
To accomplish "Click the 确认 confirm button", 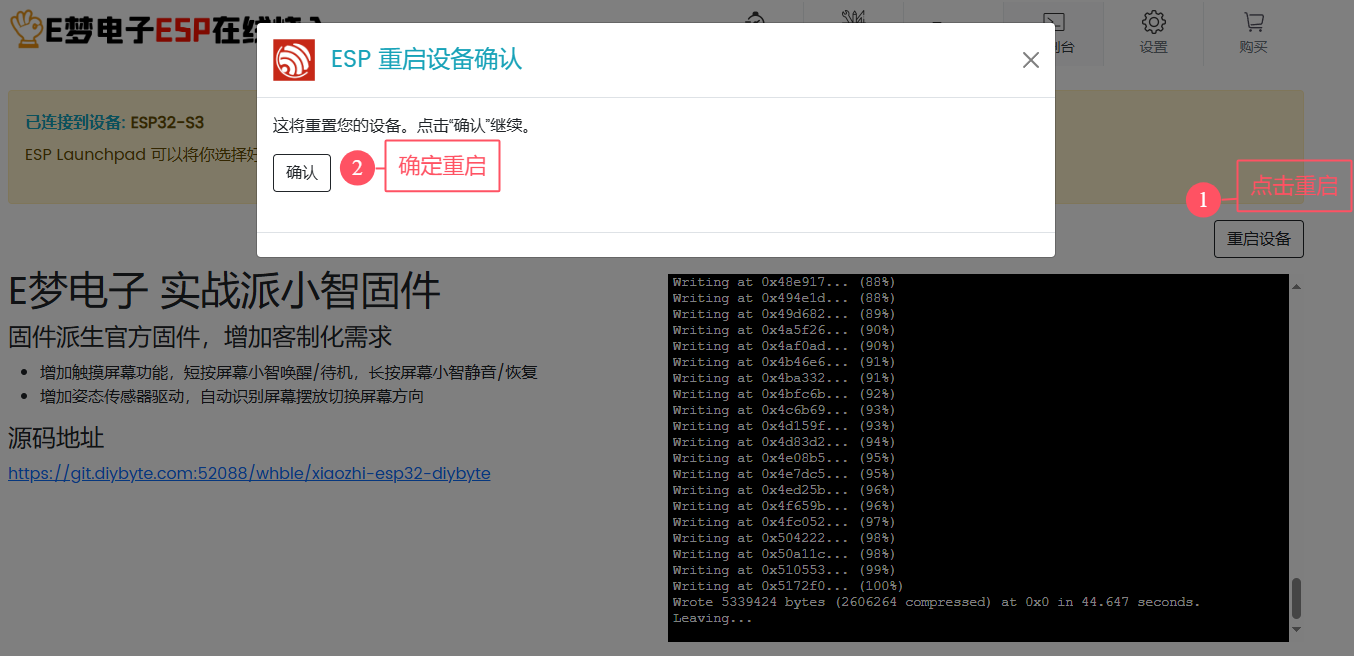I will click(301, 172).
